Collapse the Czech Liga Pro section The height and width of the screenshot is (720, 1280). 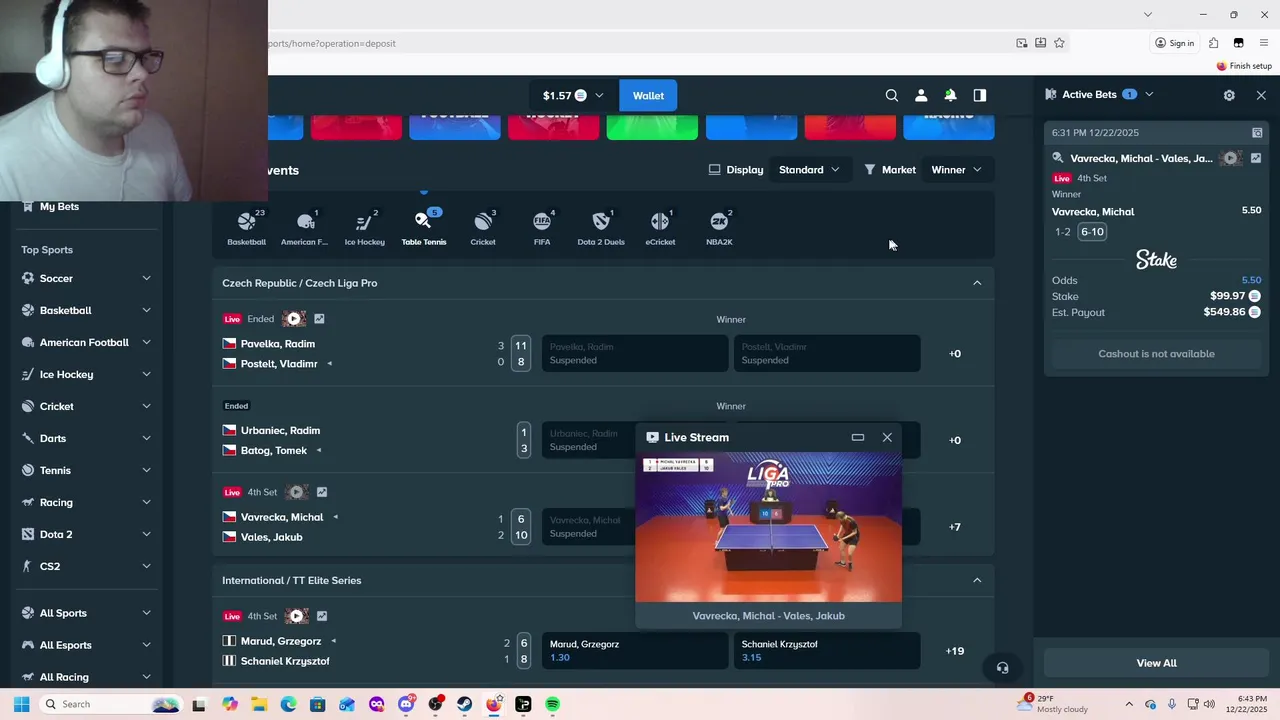[x=977, y=283]
